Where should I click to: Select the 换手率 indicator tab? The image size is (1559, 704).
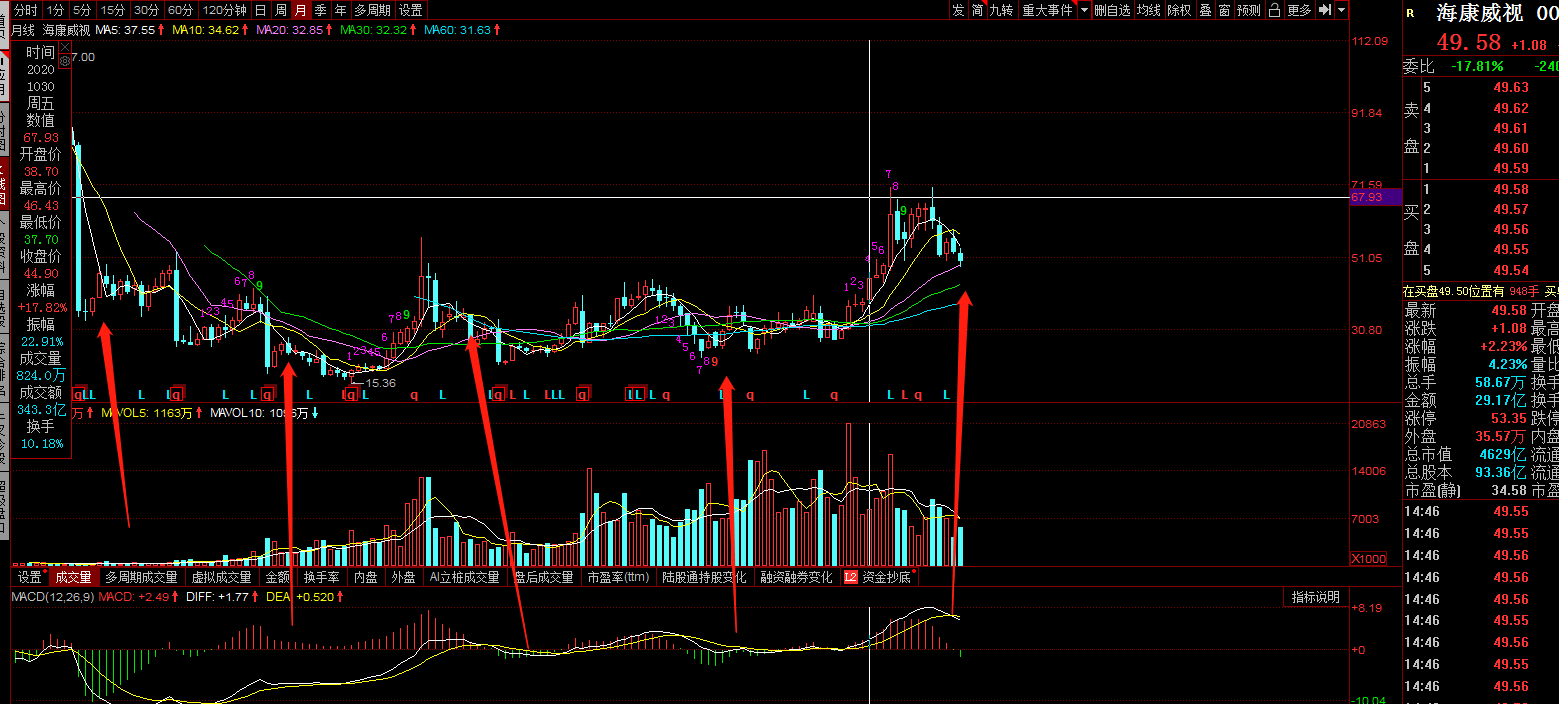click(x=322, y=577)
